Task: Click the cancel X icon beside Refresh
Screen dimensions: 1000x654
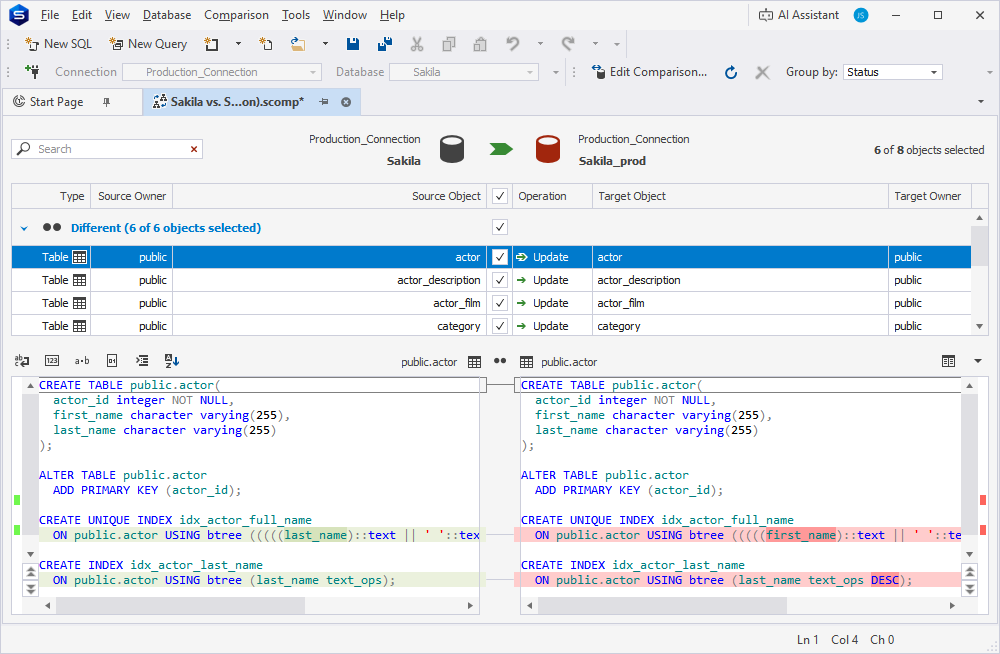Action: (x=762, y=72)
